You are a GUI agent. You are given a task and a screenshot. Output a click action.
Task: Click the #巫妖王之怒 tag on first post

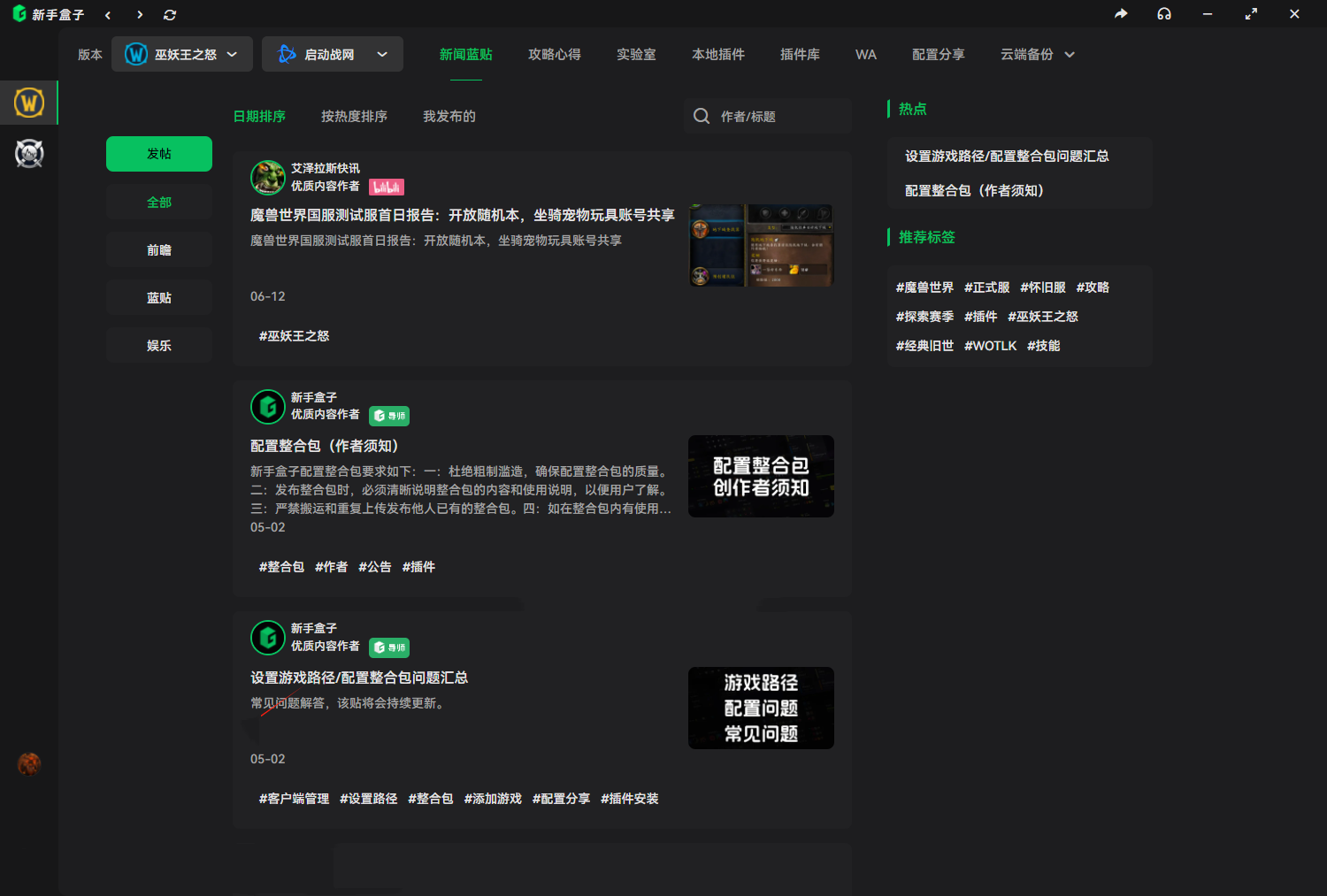[x=294, y=336]
